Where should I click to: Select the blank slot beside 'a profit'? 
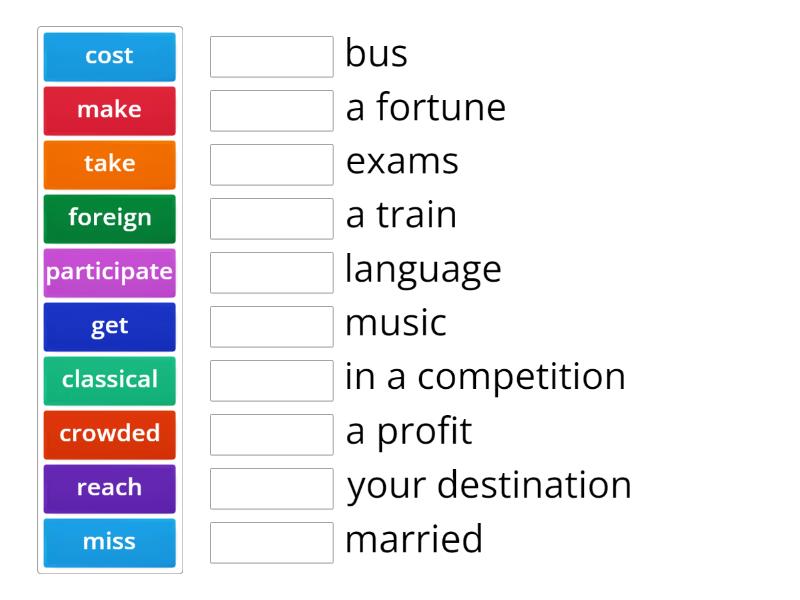point(272,435)
